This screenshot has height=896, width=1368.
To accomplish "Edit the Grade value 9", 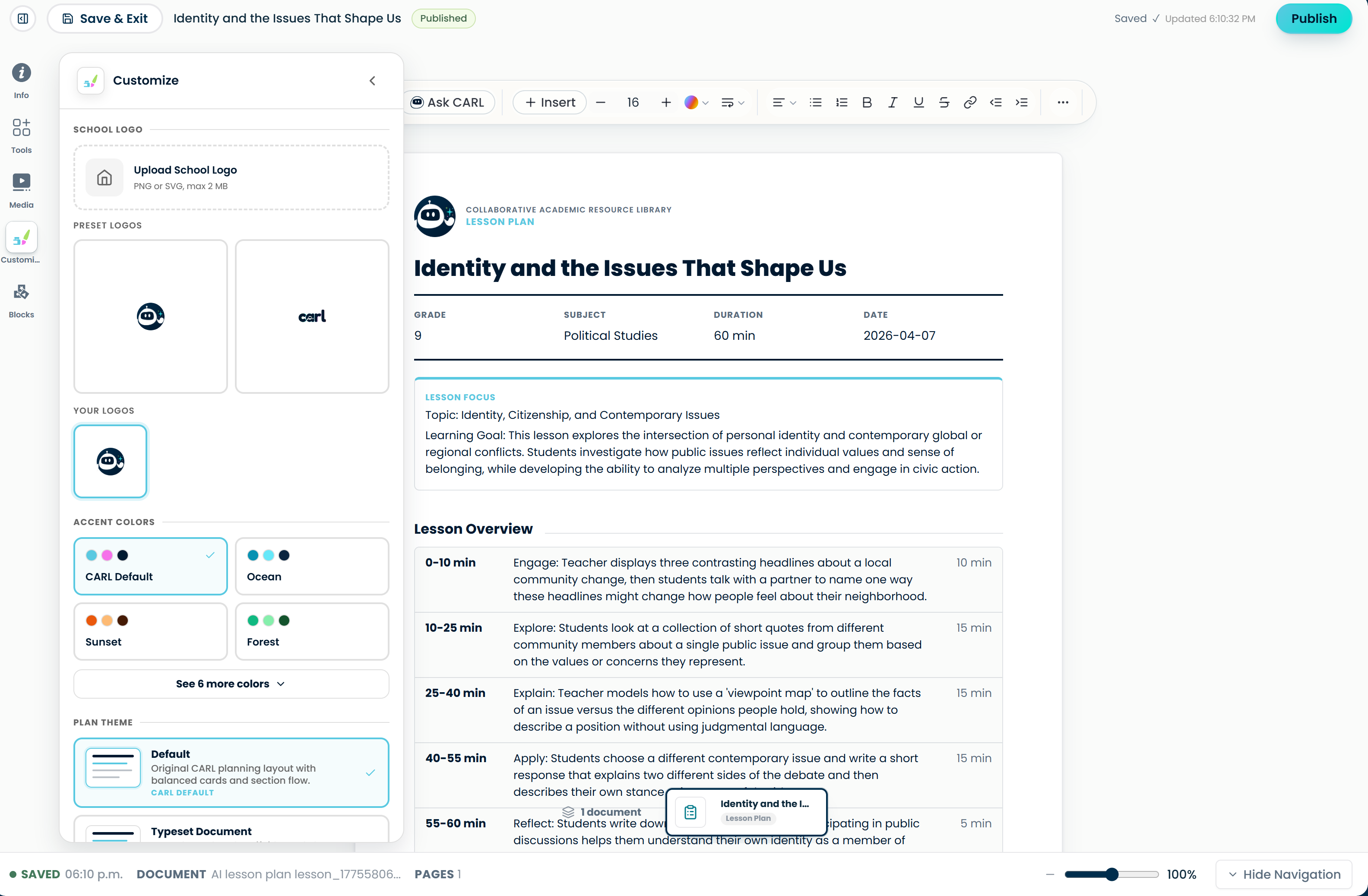I will (418, 336).
